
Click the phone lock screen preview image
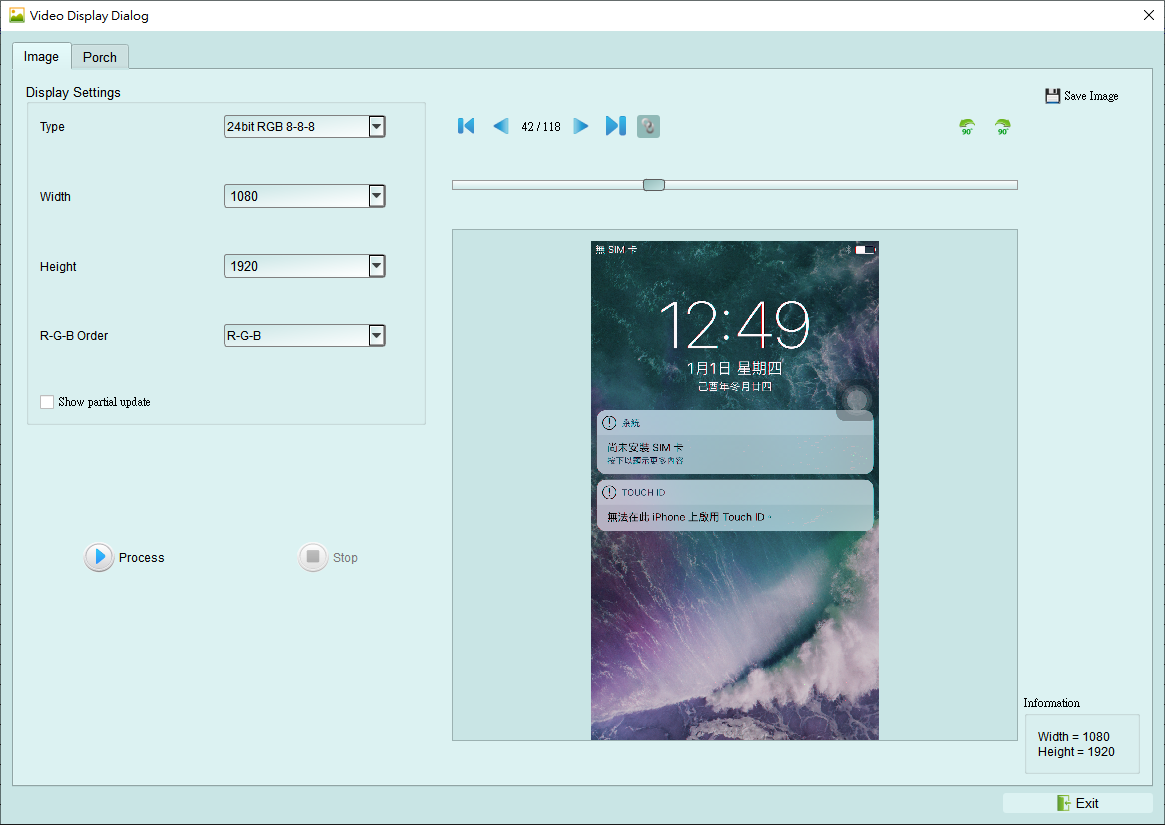pyautogui.click(x=735, y=491)
